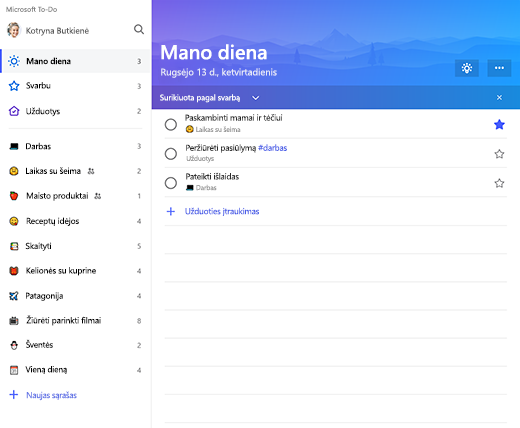Open the search magnifier icon
Viewport: 520px width, 428px height.
139,30
